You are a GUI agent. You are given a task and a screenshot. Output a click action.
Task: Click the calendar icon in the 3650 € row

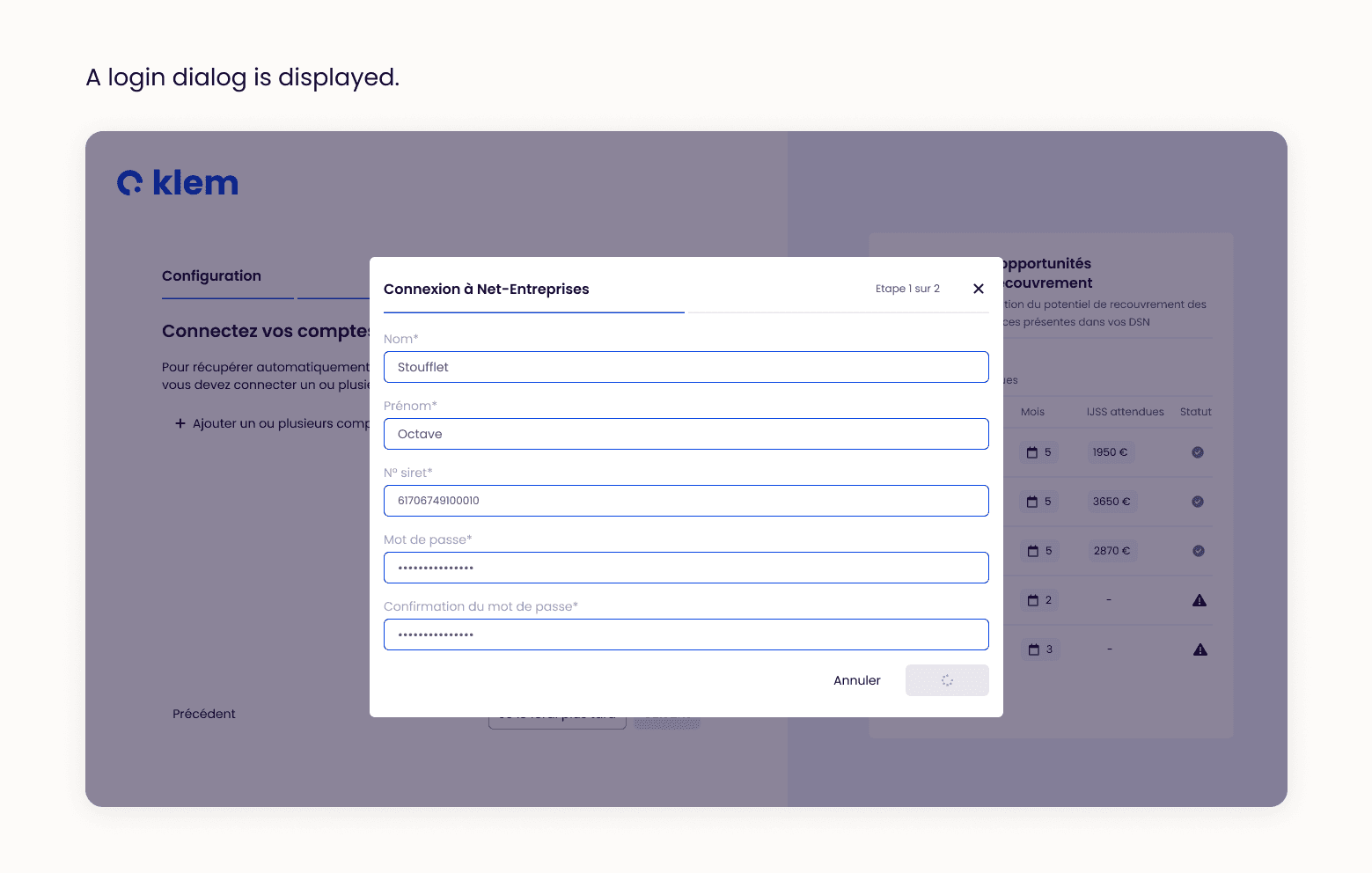pyautogui.click(x=1032, y=502)
